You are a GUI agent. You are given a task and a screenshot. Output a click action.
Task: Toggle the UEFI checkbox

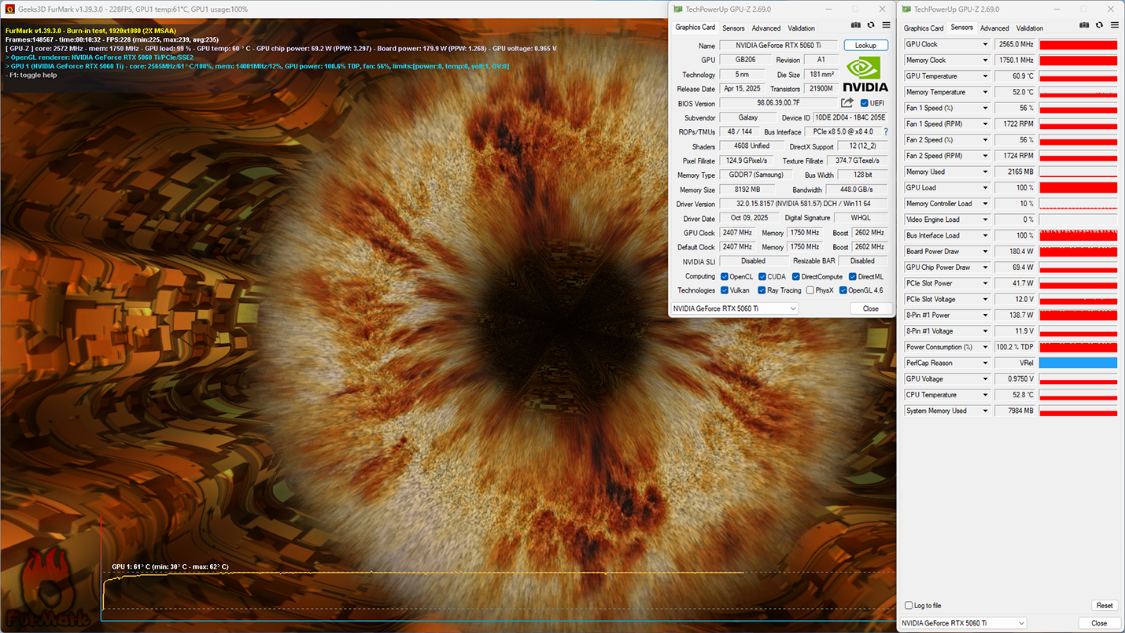pos(864,103)
